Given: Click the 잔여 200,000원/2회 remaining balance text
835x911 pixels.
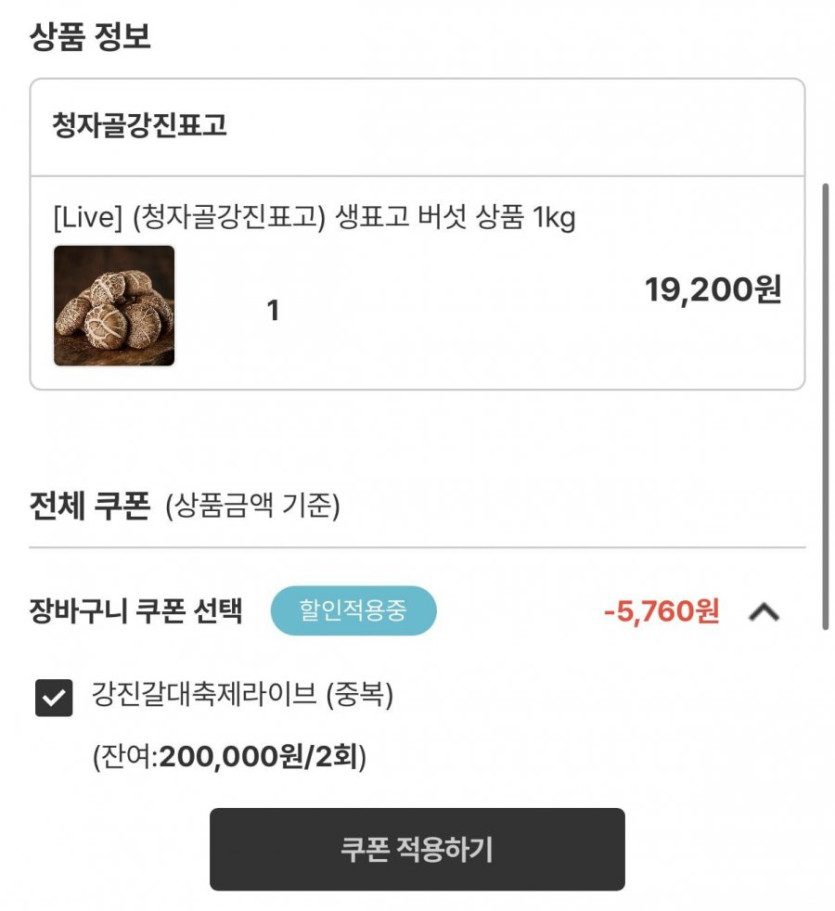Looking at the screenshot, I should coord(230,756).
